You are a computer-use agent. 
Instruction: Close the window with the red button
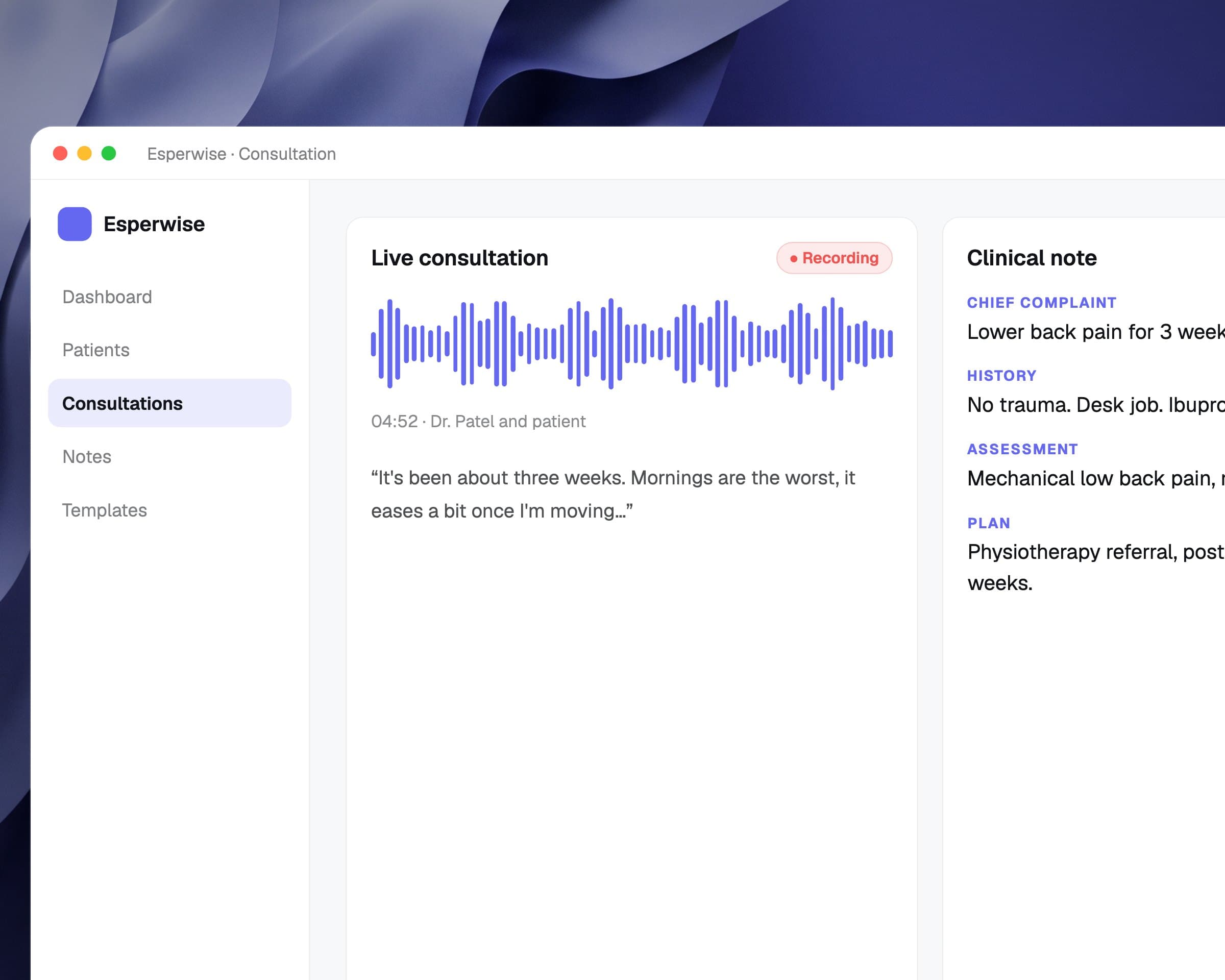[x=60, y=154]
